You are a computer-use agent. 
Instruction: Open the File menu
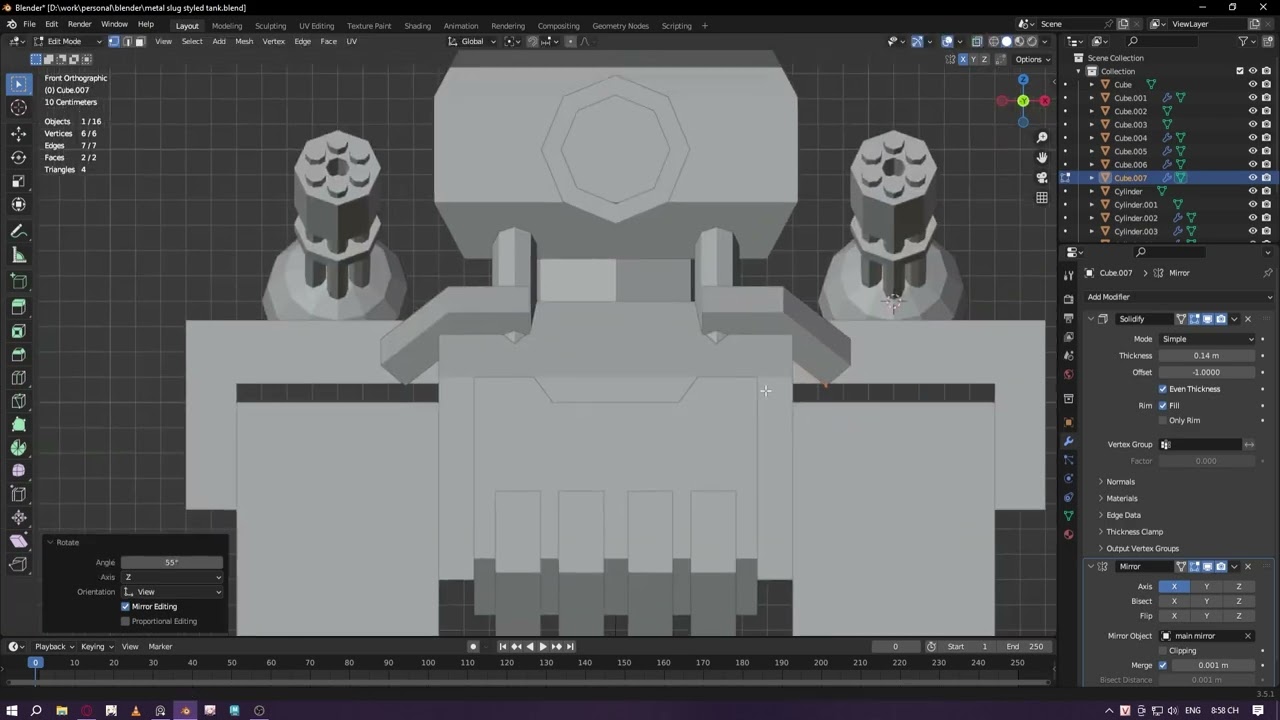coord(30,24)
